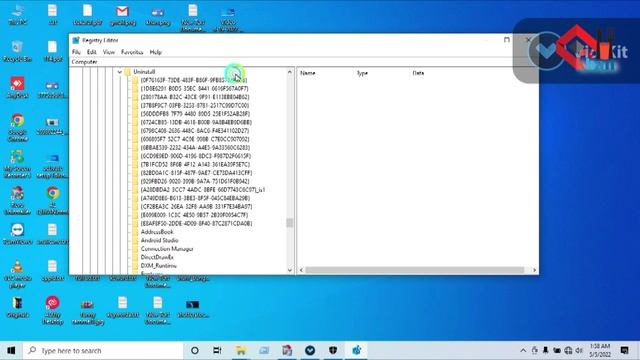Open the Action Center notifications icon

click(624, 350)
